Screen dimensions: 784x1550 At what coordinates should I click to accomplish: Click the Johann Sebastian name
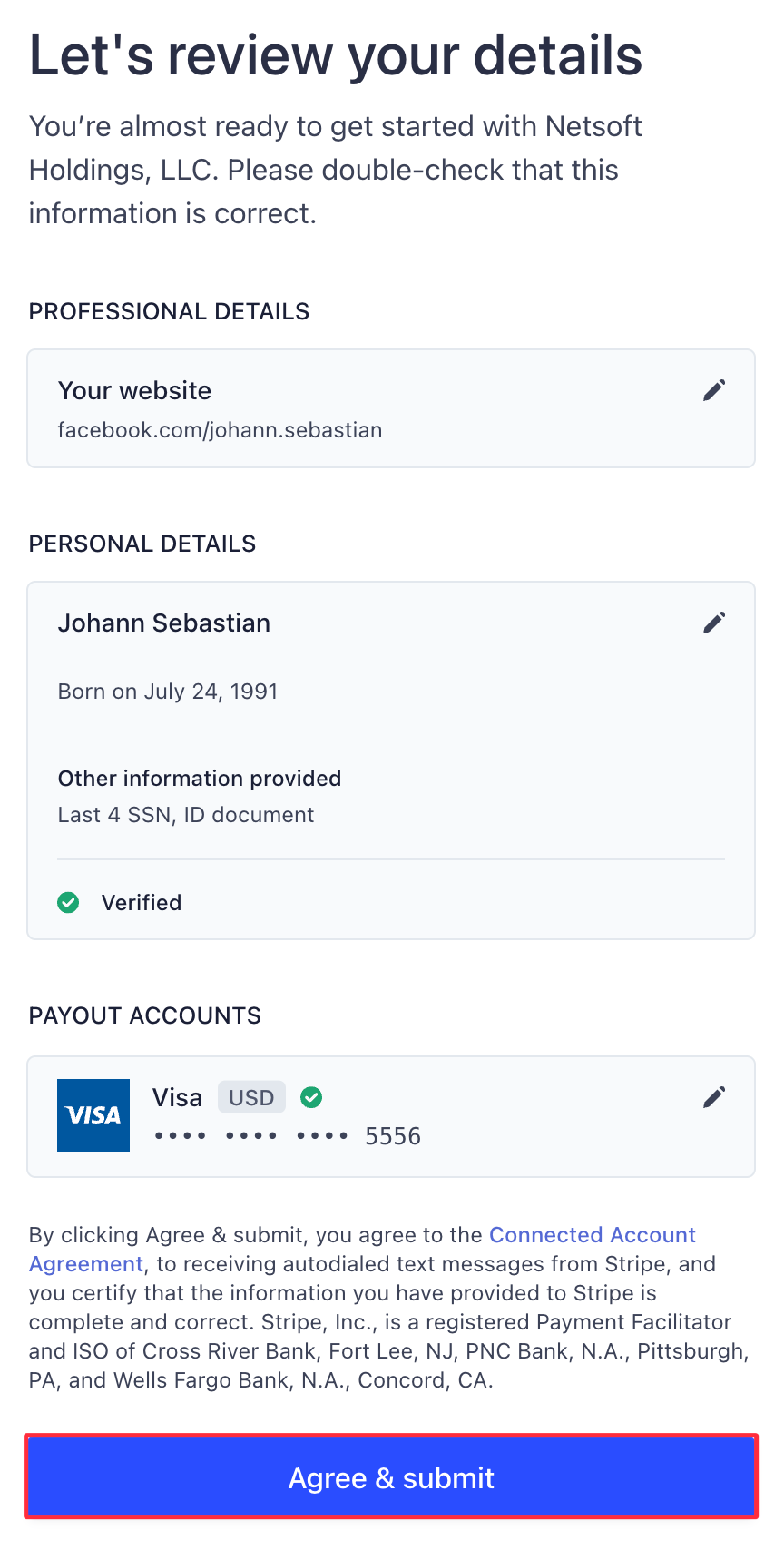[164, 623]
